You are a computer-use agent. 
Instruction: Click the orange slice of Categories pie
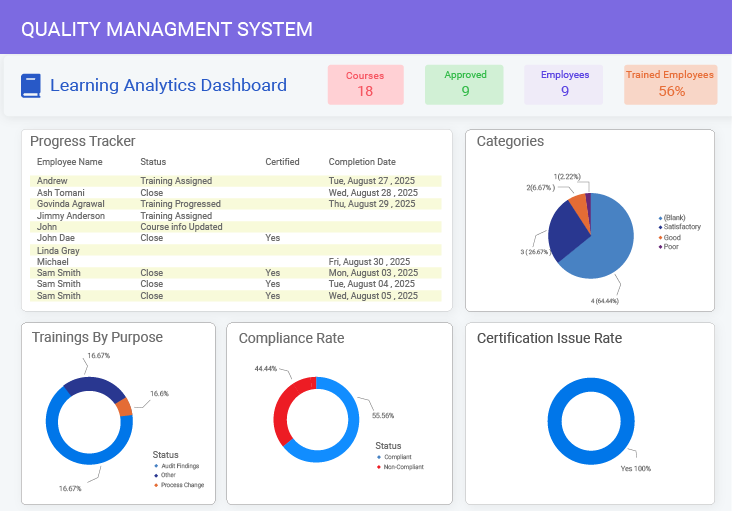pyautogui.click(x=579, y=209)
